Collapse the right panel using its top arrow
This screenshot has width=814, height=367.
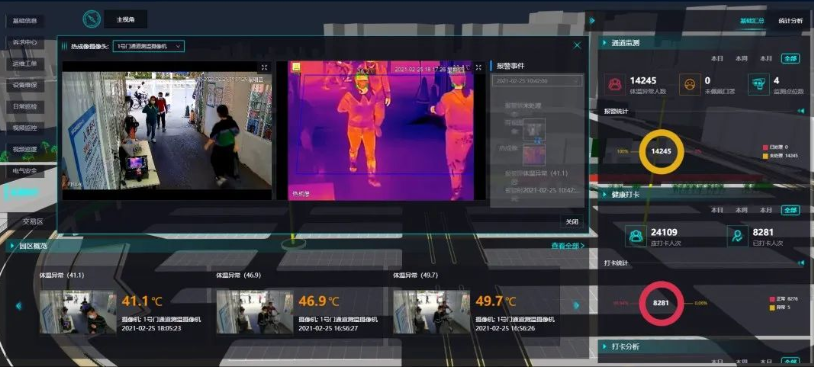(x=592, y=21)
